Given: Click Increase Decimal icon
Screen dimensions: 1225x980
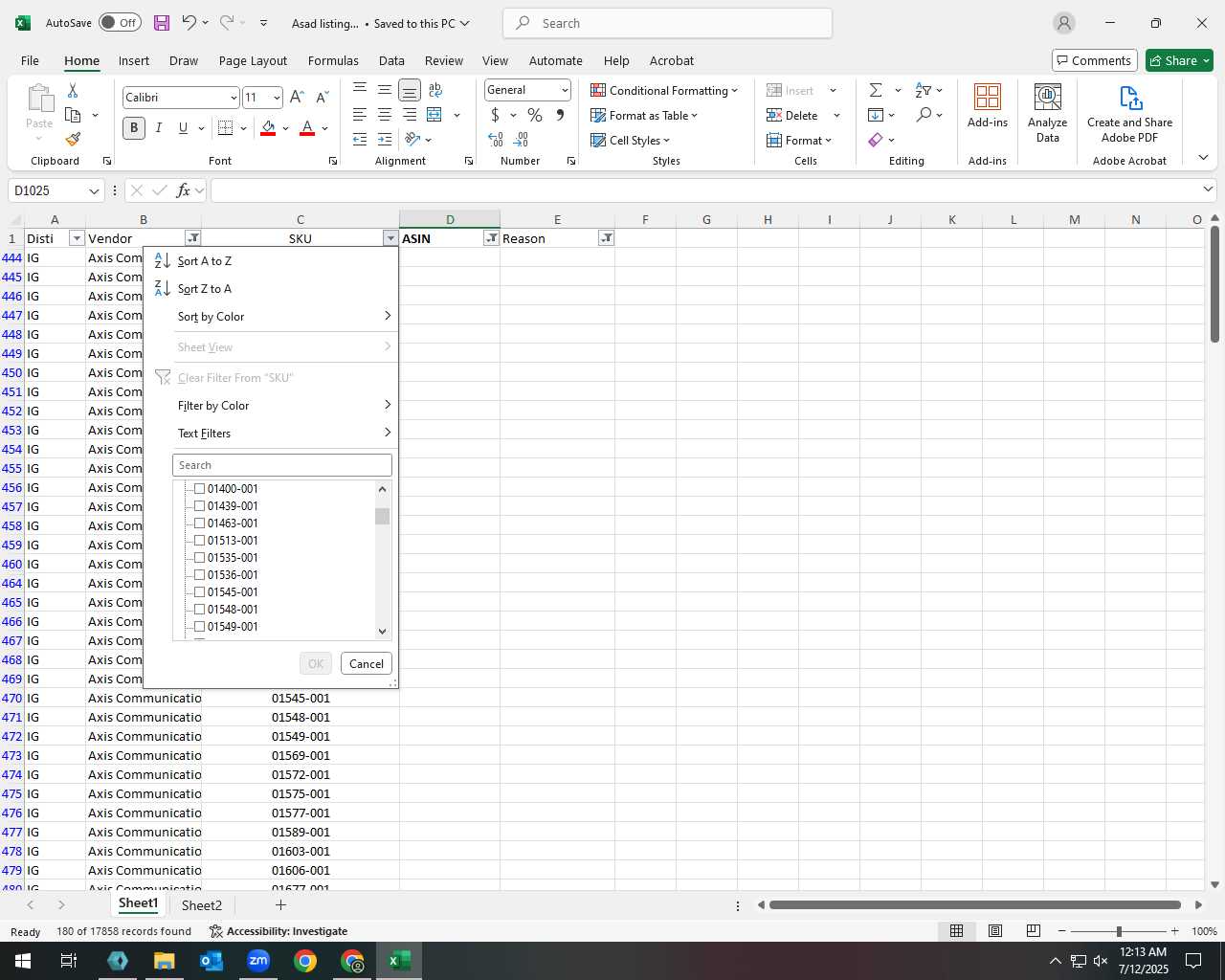Looking at the screenshot, I should tap(496, 140).
